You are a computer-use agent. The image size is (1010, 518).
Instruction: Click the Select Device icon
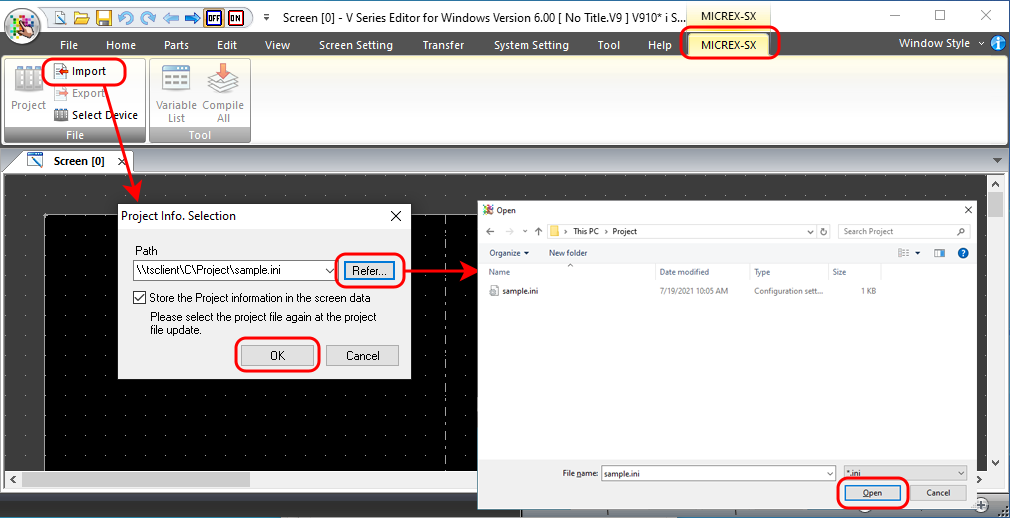[61, 115]
